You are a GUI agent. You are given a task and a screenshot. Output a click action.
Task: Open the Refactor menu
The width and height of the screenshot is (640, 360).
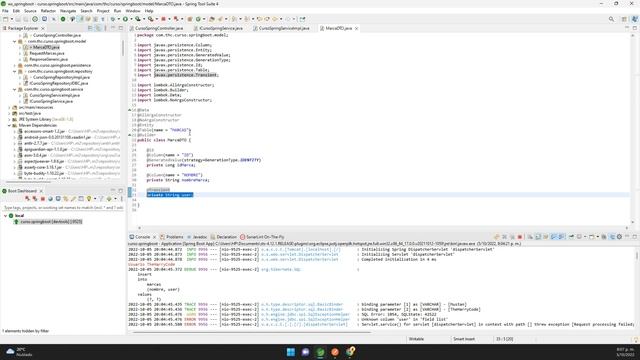point(48,11)
